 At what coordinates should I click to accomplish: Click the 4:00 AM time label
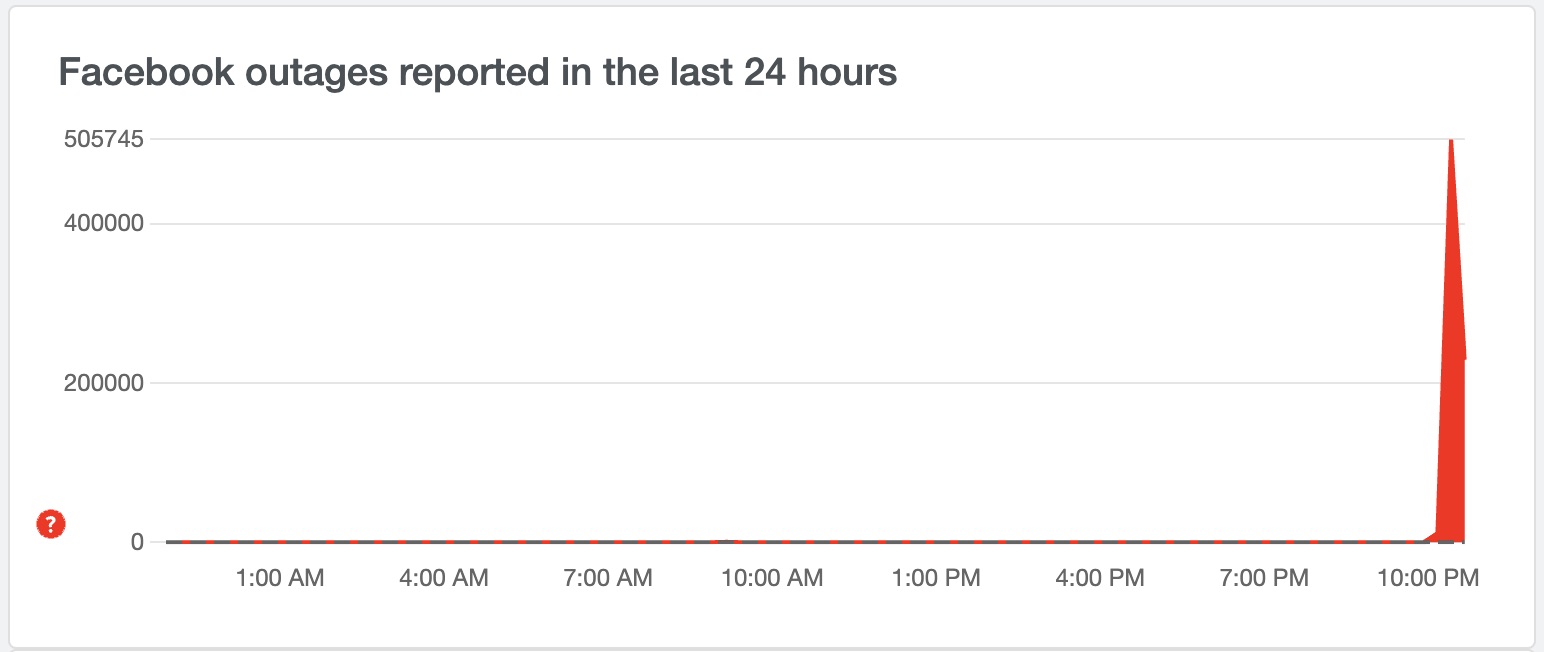tap(444, 578)
